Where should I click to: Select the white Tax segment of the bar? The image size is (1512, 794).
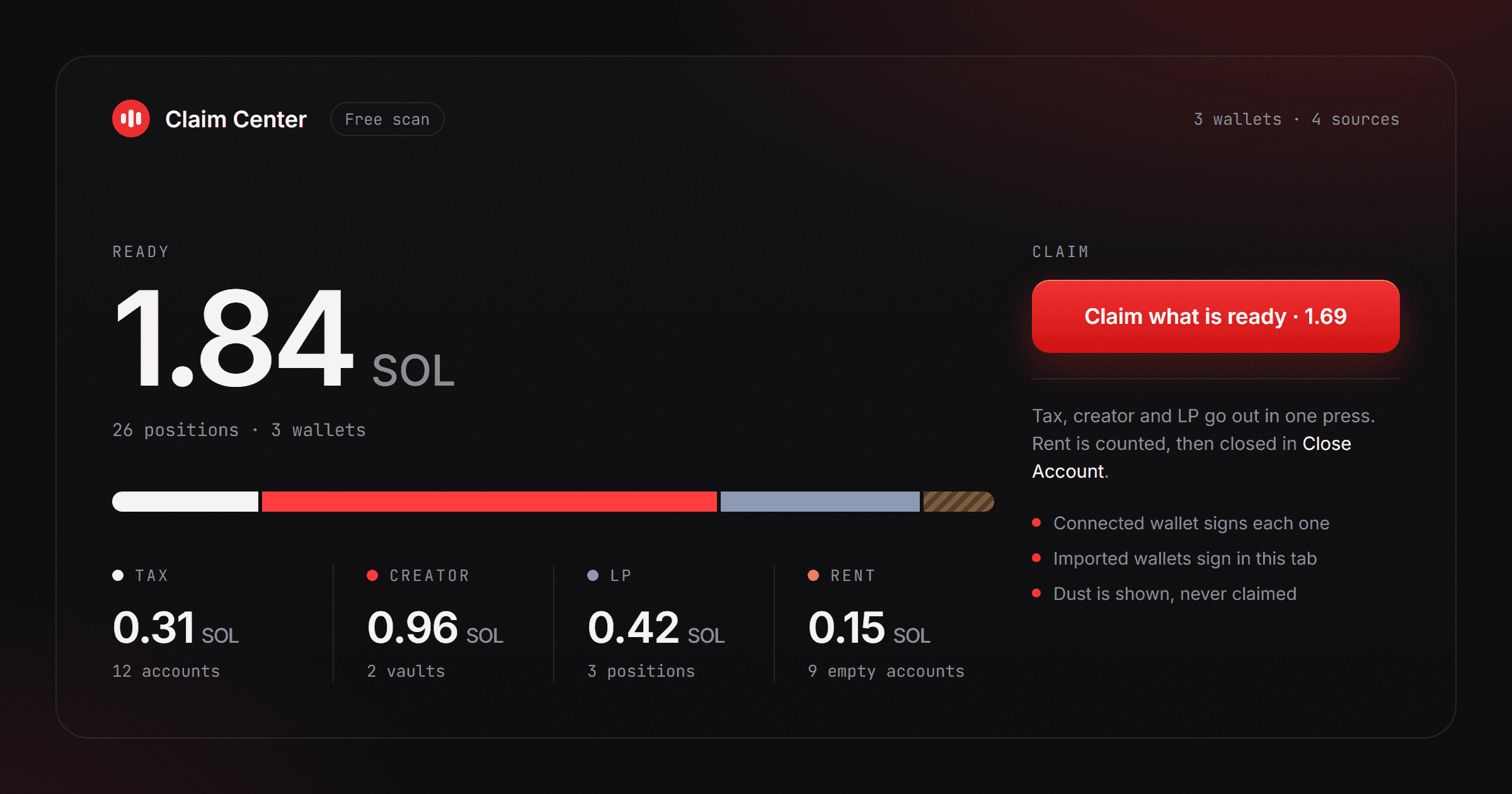click(x=185, y=502)
